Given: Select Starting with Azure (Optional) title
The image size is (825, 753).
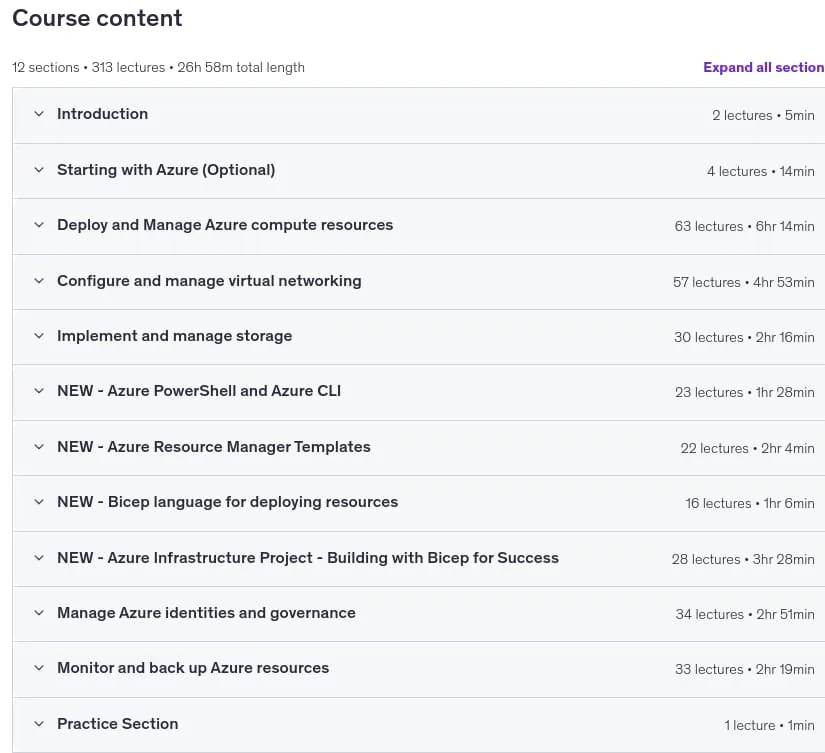Looking at the screenshot, I should pos(166,169).
